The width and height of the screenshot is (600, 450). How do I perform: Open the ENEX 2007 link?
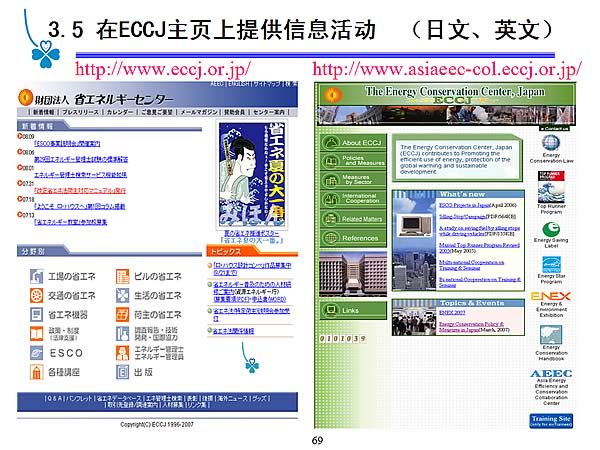[x=452, y=313]
